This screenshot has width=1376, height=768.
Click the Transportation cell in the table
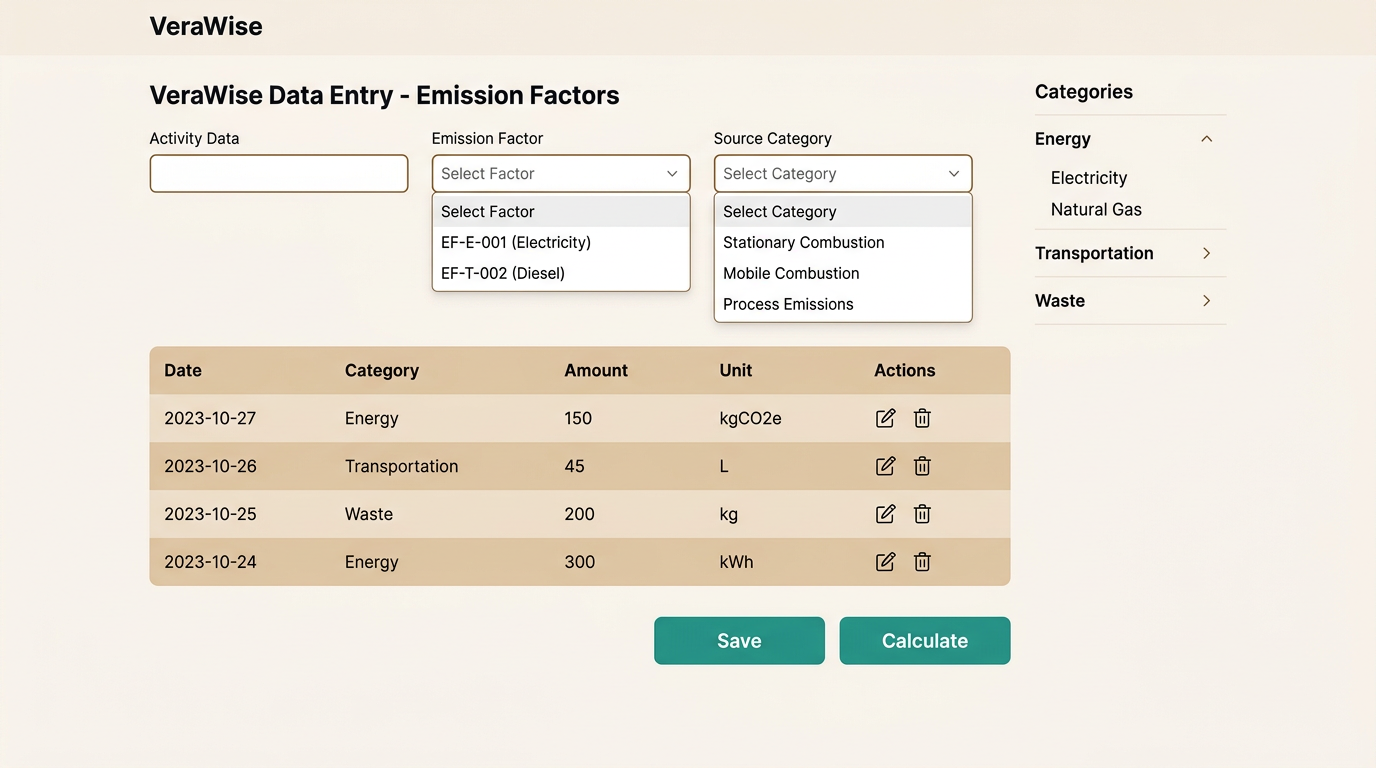coord(402,466)
